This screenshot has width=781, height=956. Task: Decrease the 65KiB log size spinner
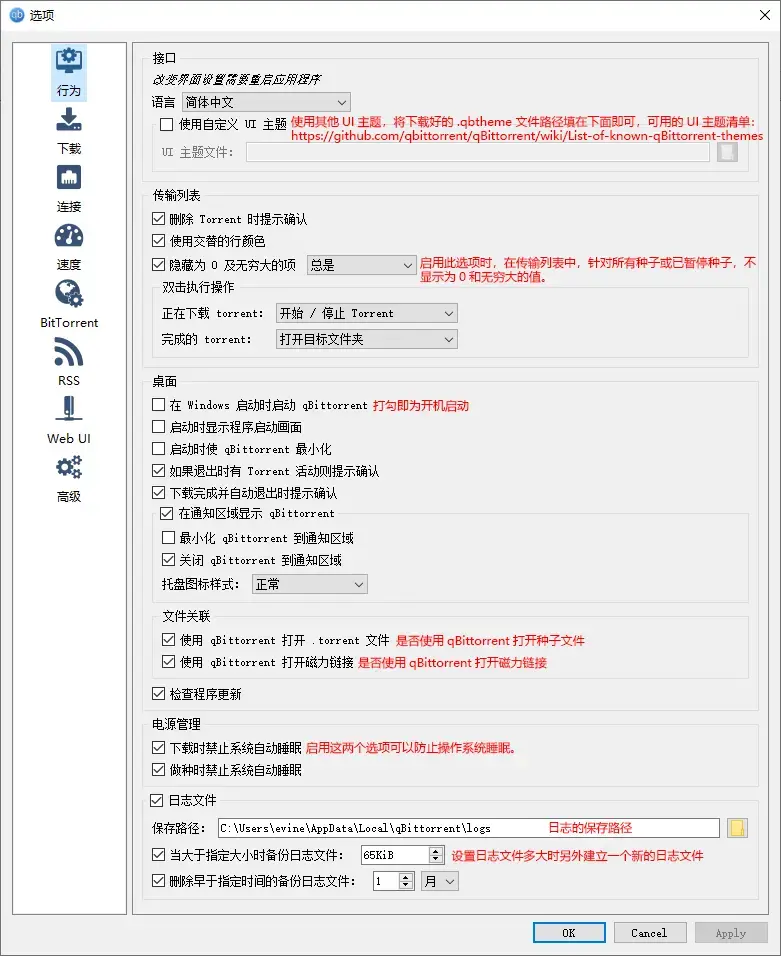(x=435, y=859)
